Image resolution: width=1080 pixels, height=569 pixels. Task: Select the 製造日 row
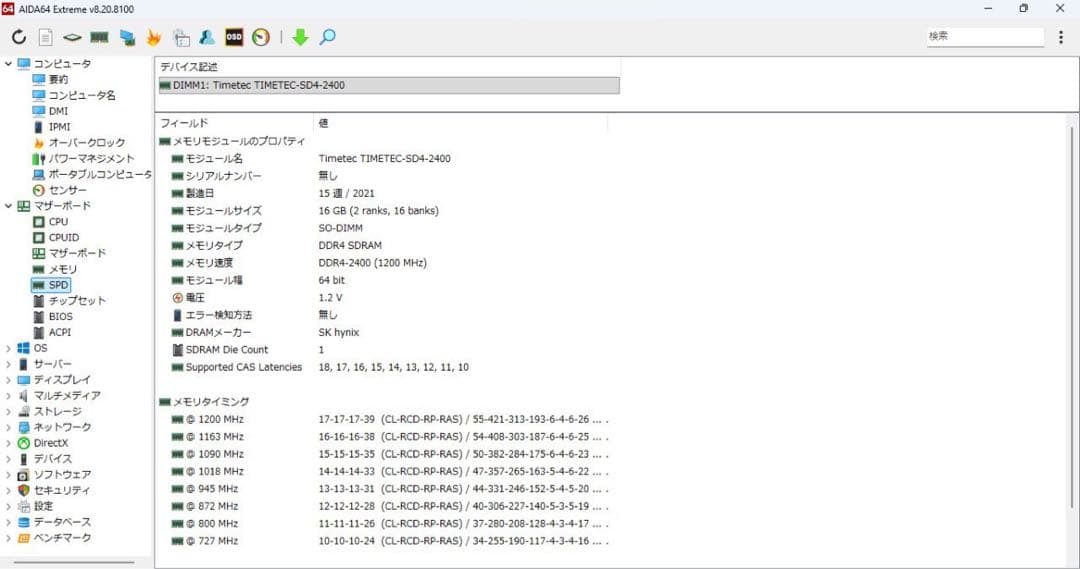tap(383, 194)
